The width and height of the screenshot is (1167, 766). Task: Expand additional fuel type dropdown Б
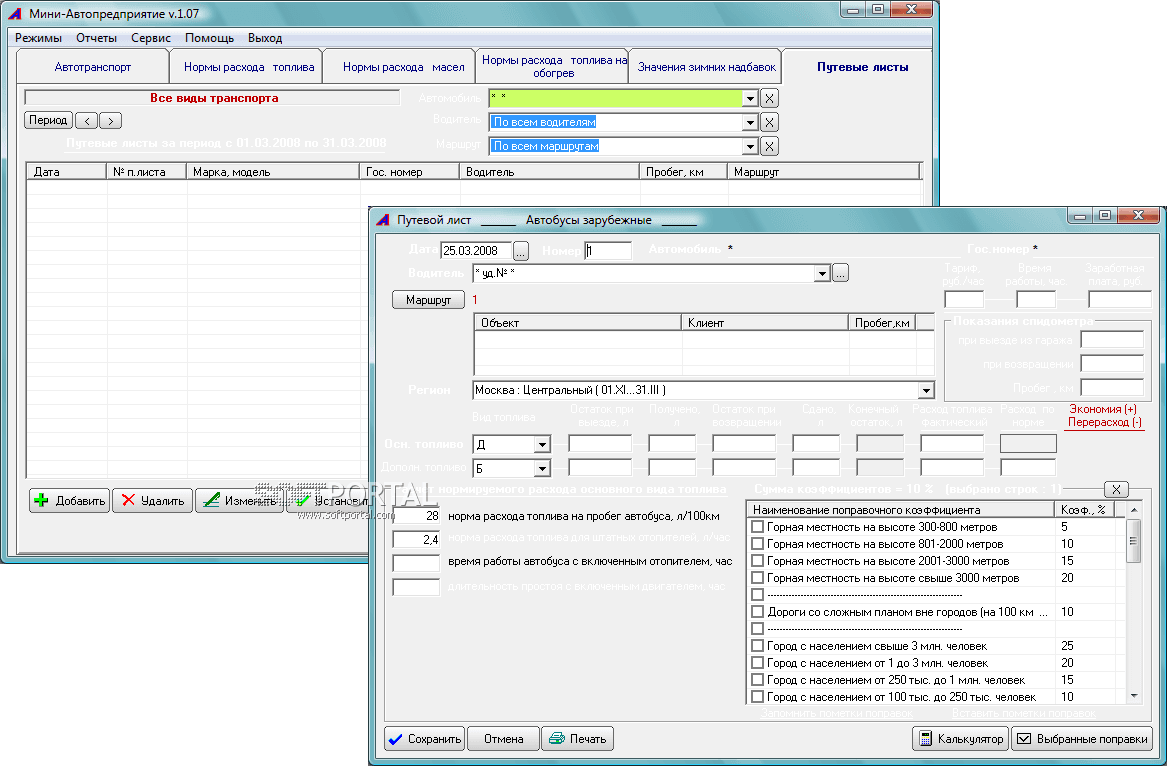(542, 468)
